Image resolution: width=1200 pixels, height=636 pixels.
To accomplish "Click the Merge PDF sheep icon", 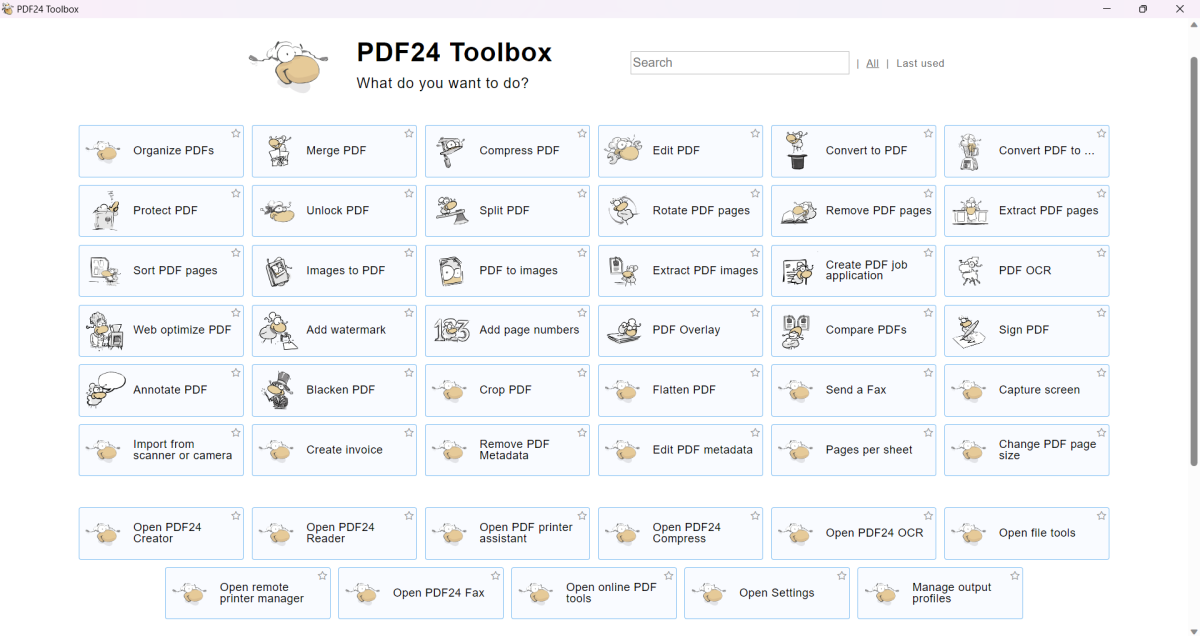I will pyautogui.click(x=277, y=151).
